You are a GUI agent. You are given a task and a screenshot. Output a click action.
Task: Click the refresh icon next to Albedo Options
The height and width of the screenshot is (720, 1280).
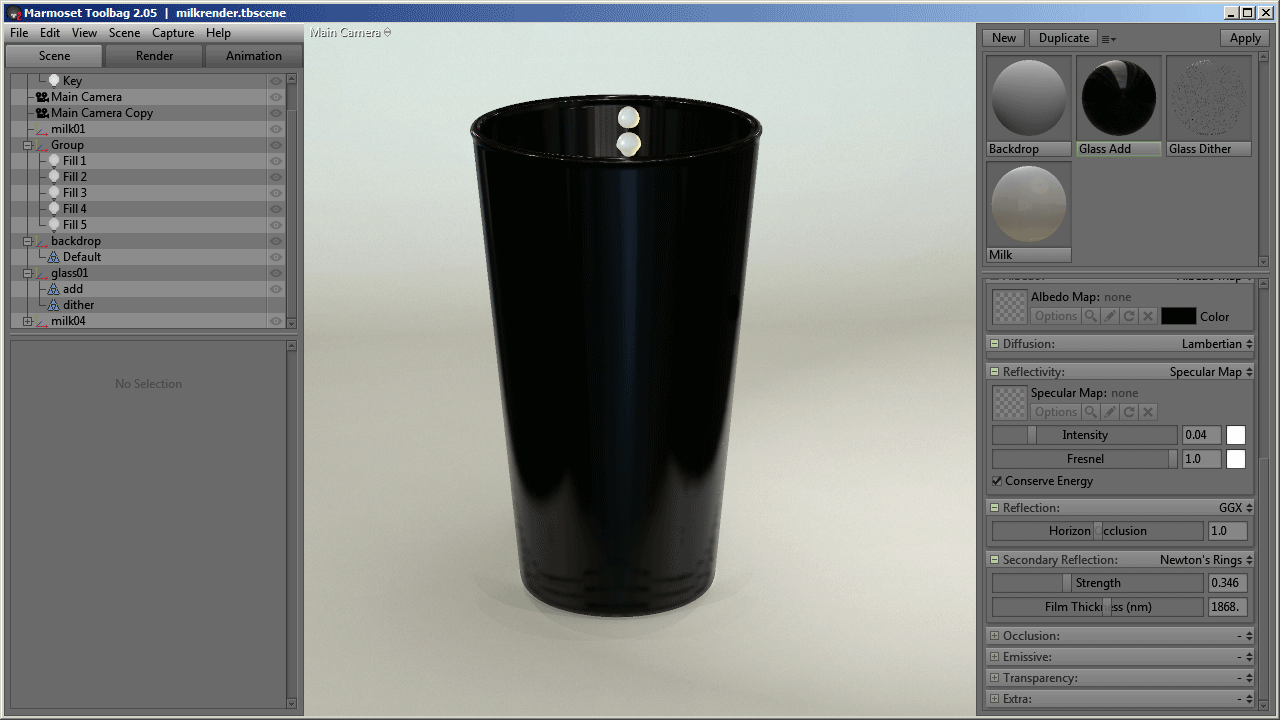click(1128, 315)
